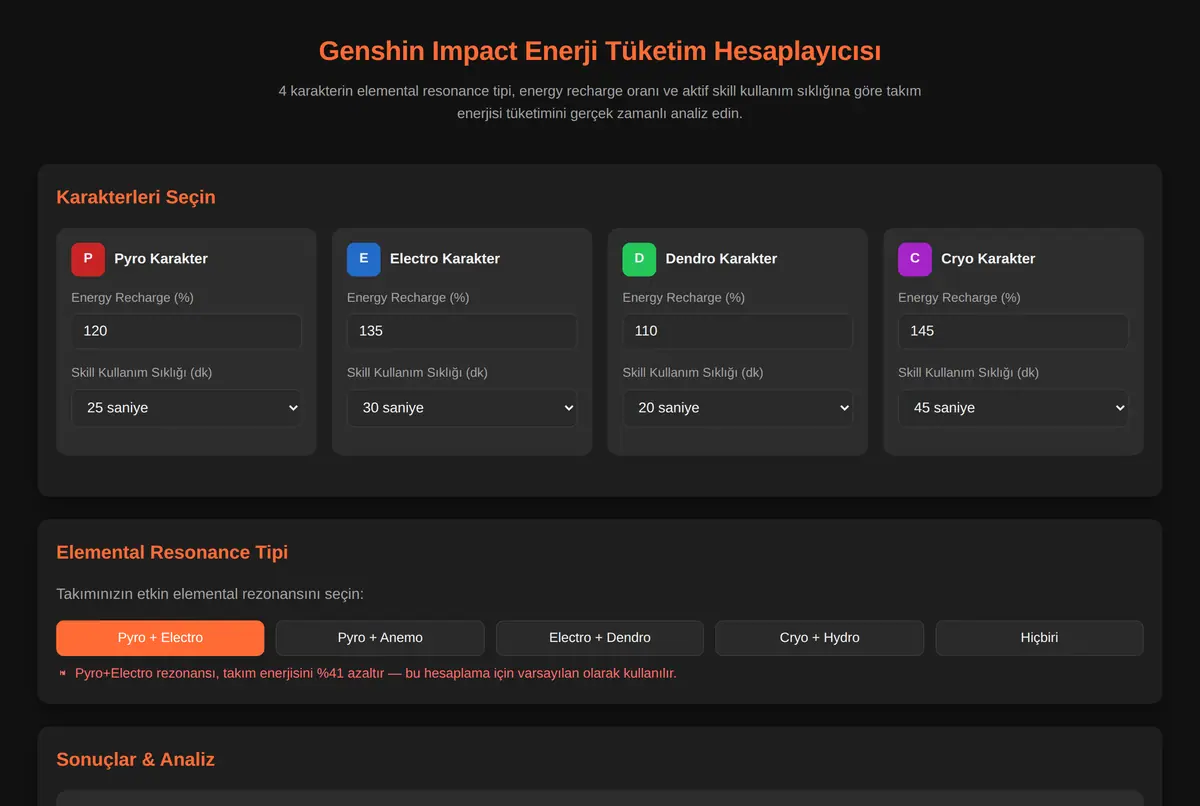Expand the Cryo skill frequency dropdown (45 saniye)
This screenshot has height=806, width=1200.
(x=1013, y=408)
